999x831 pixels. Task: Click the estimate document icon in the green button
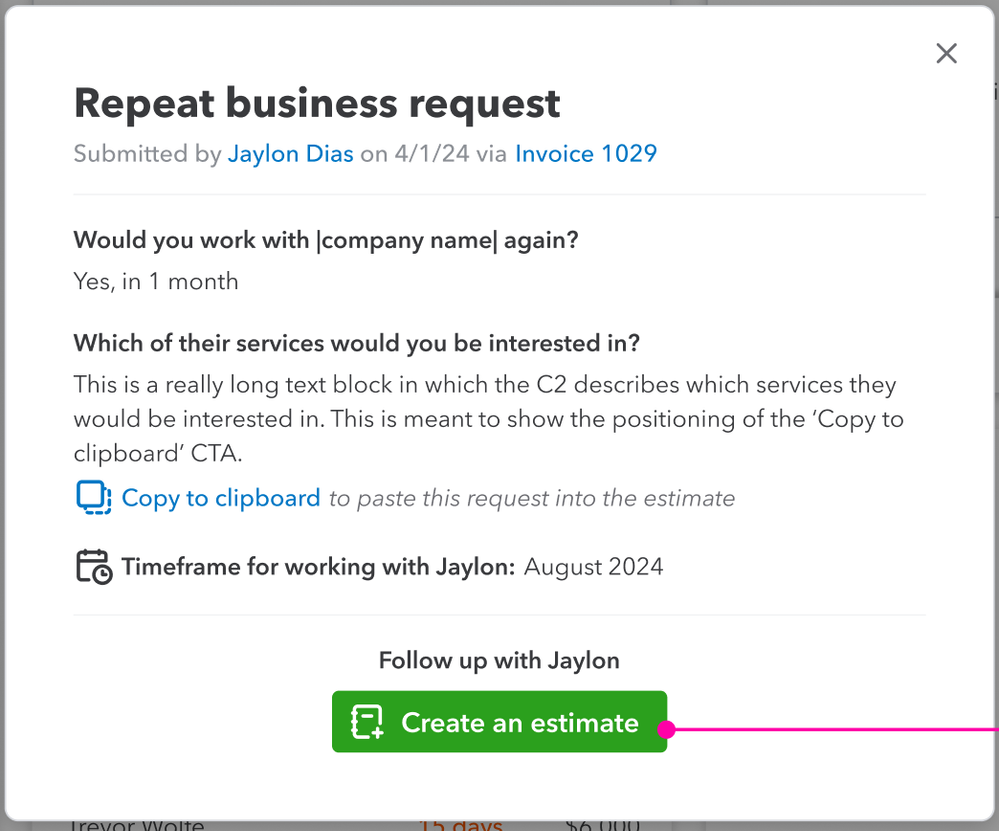(x=367, y=722)
